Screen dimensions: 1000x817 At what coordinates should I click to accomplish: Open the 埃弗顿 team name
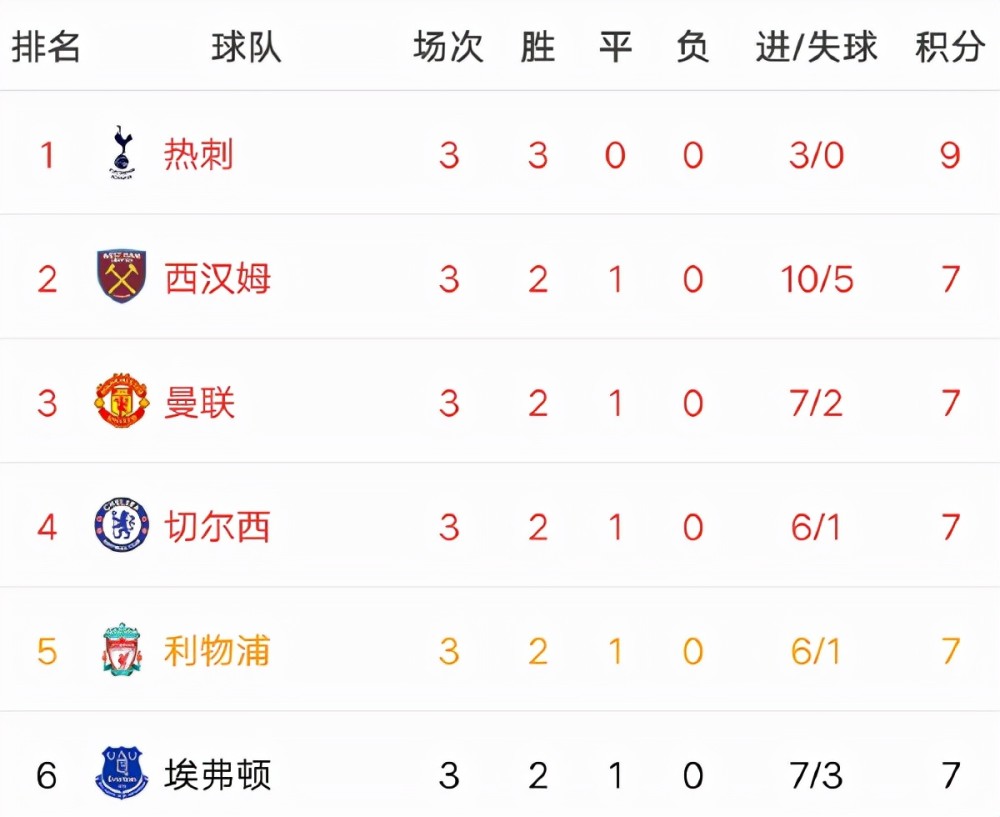217,775
